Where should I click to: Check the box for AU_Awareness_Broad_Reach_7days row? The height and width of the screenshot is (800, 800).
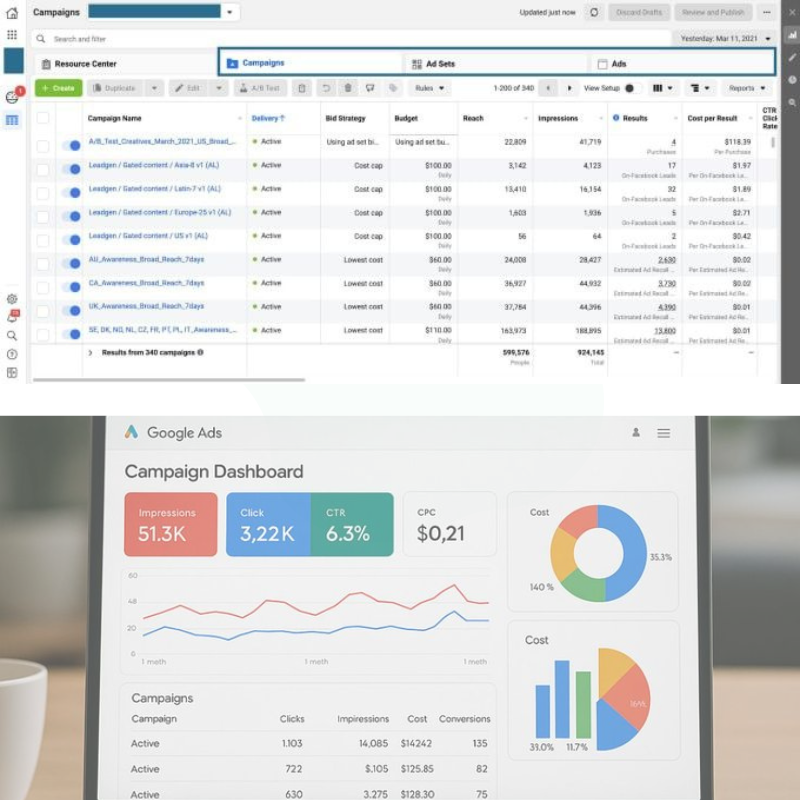click(43, 264)
